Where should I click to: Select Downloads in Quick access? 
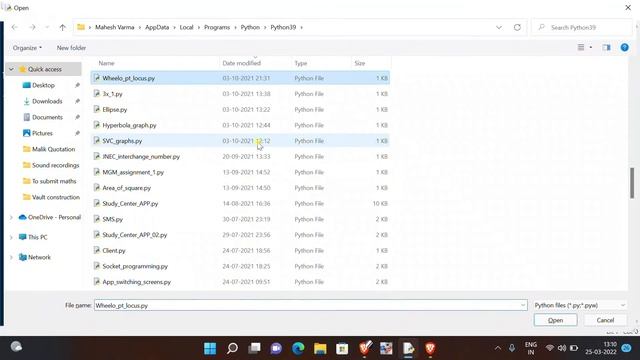(47, 101)
